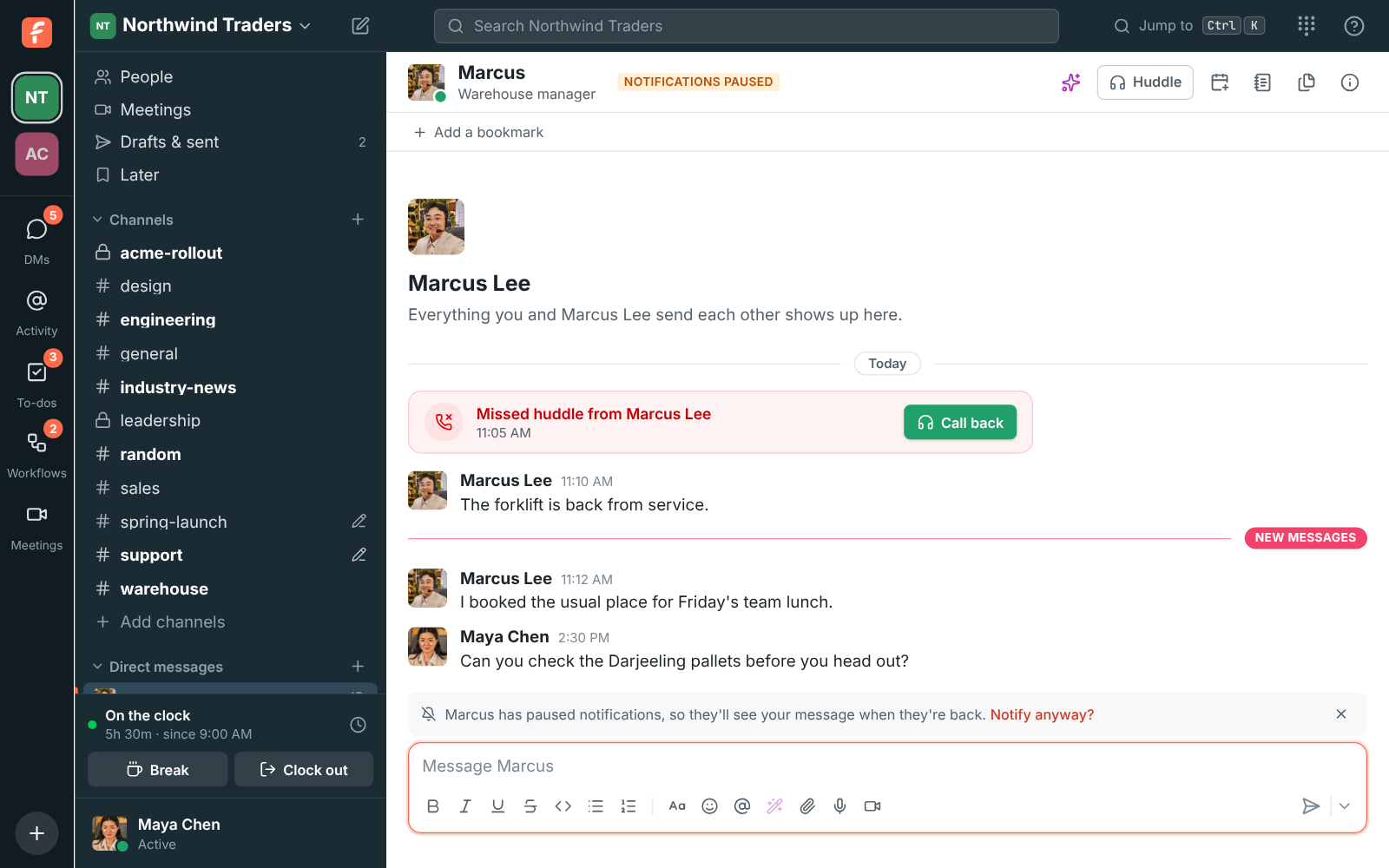Toggle bulleted list formatting
This screenshot has height=868, width=1389.
(596, 806)
